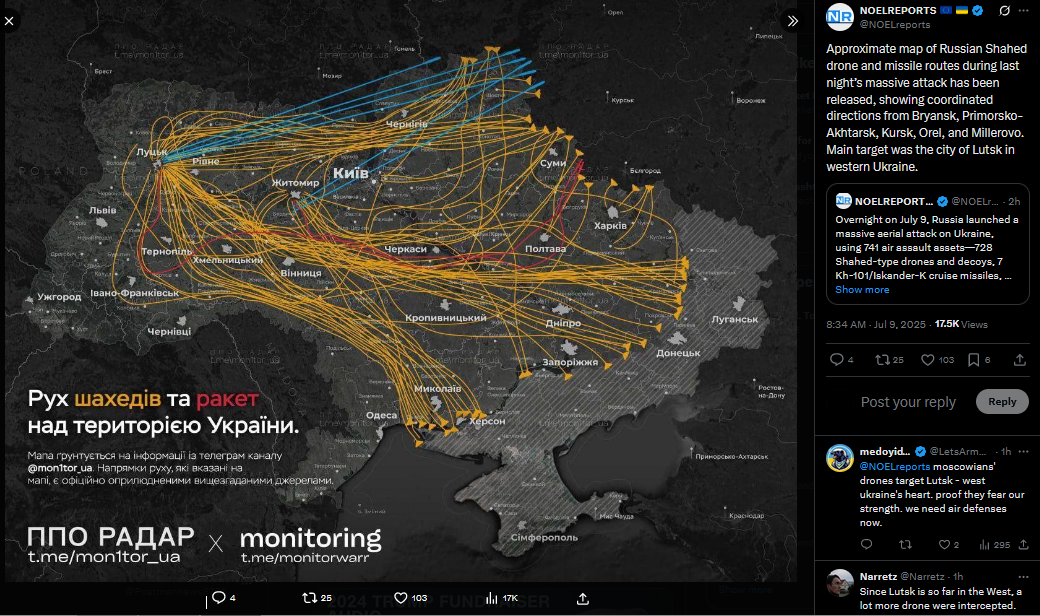The image size is (1040, 616).
Task: Open the @NOELreports handle link
Action: click(x=895, y=25)
